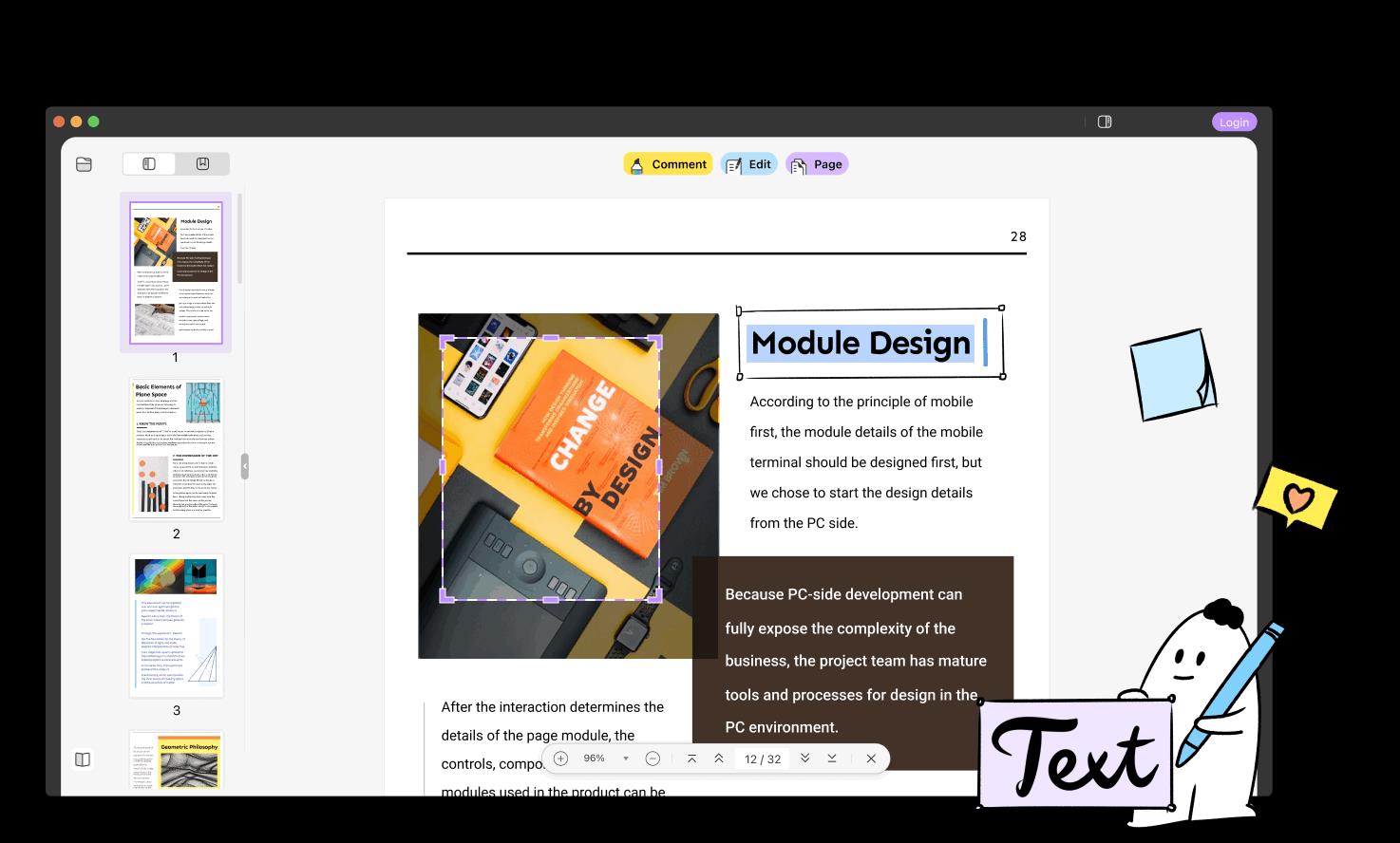Toggle the right sidebar panel icon
Image resolution: width=1400 pixels, height=843 pixels.
pyautogui.click(x=1105, y=122)
